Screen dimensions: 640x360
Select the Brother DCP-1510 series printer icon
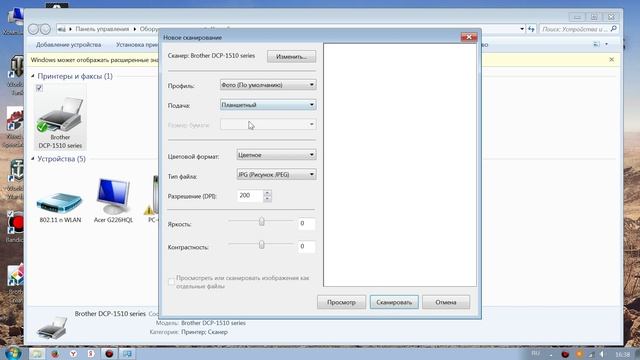pos(60,116)
